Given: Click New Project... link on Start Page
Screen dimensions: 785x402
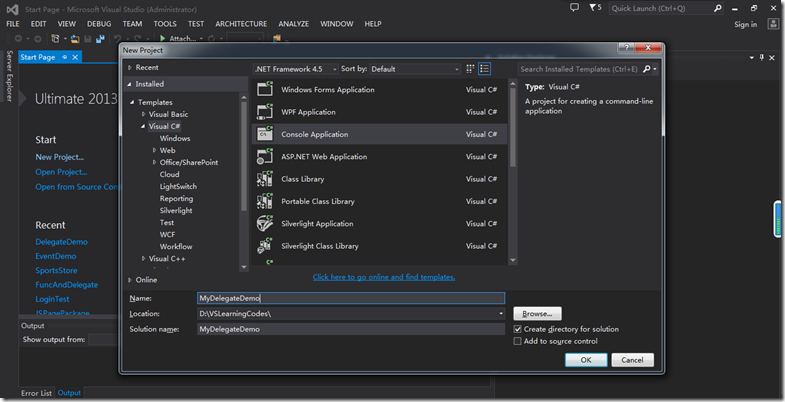Looking at the screenshot, I should click(60, 157).
